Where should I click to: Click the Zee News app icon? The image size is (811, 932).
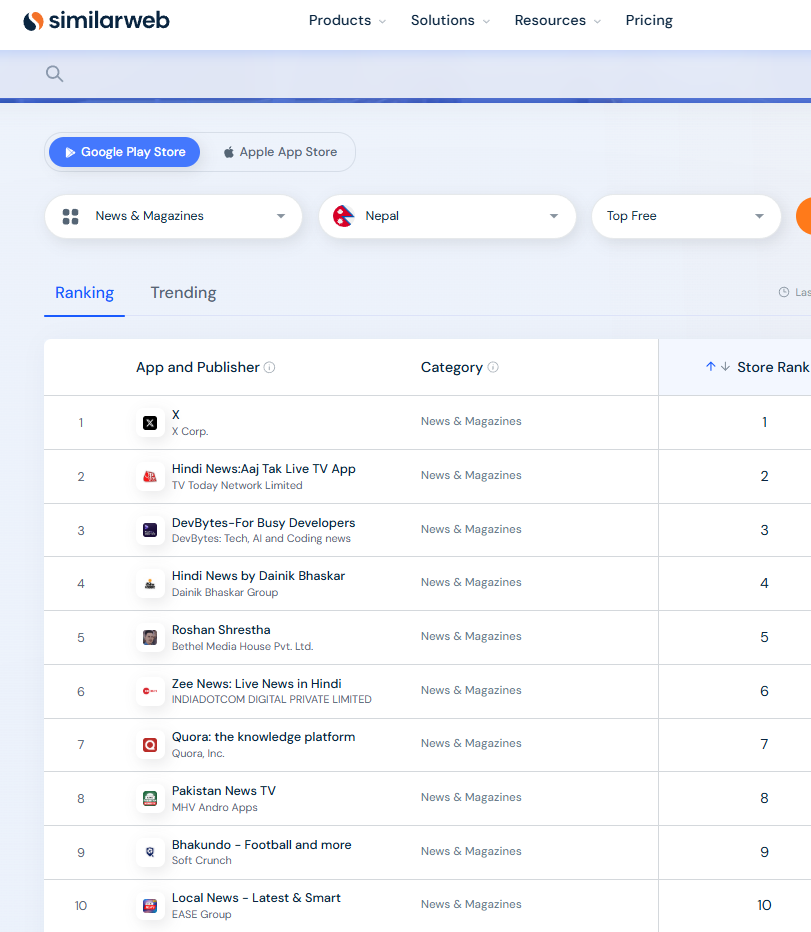pyautogui.click(x=150, y=691)
